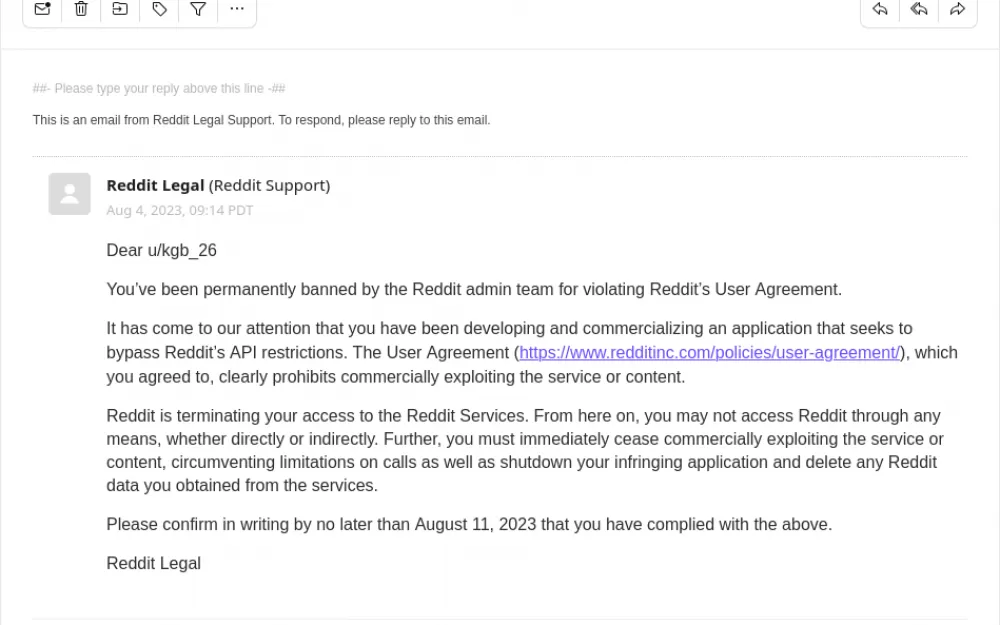The height and width of the screenshot is (625, 1000).
Task: Reply to the Reddit Legal email
Action: coord(880,9)
